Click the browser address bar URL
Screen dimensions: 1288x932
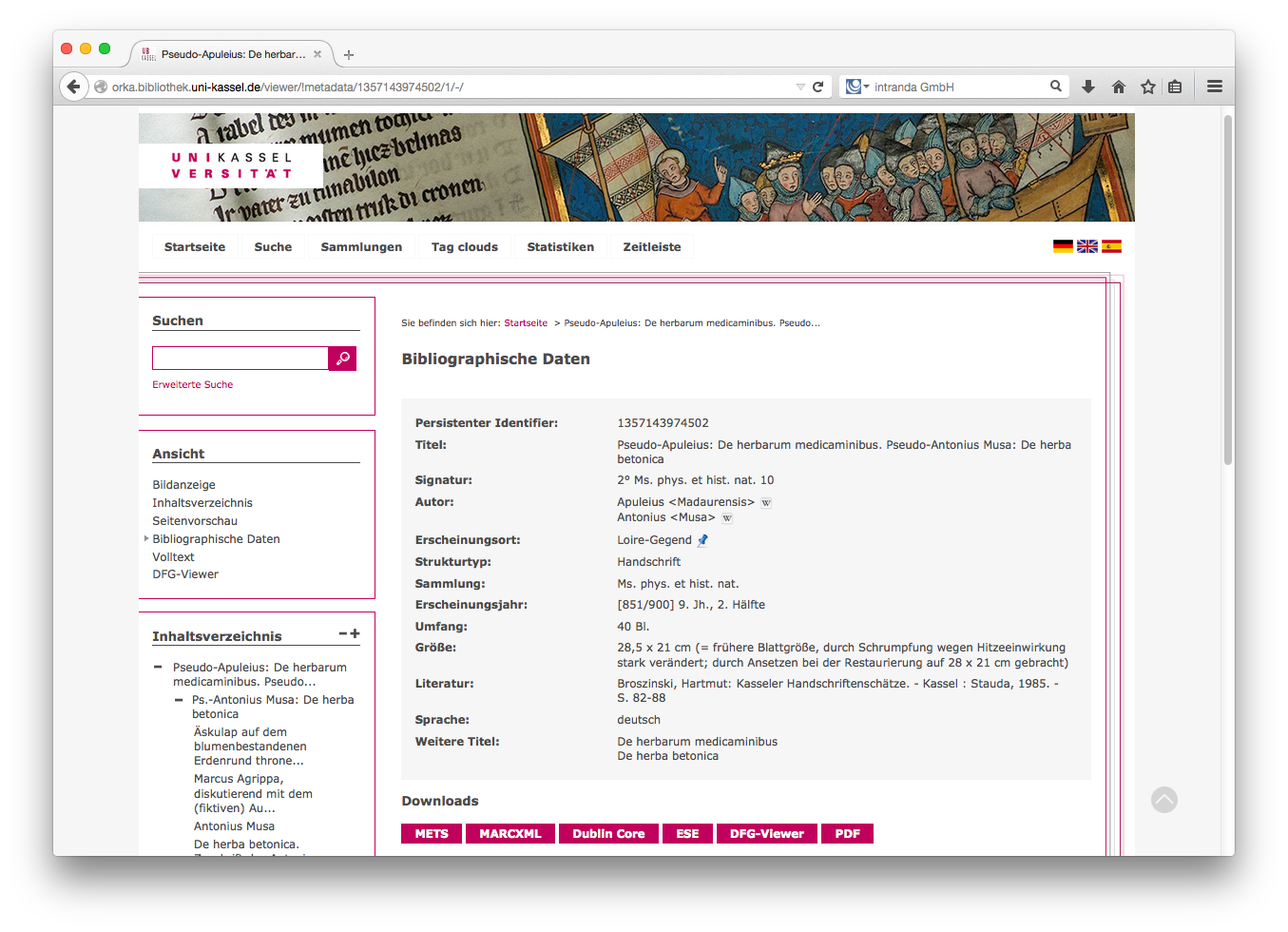[287, 87]
